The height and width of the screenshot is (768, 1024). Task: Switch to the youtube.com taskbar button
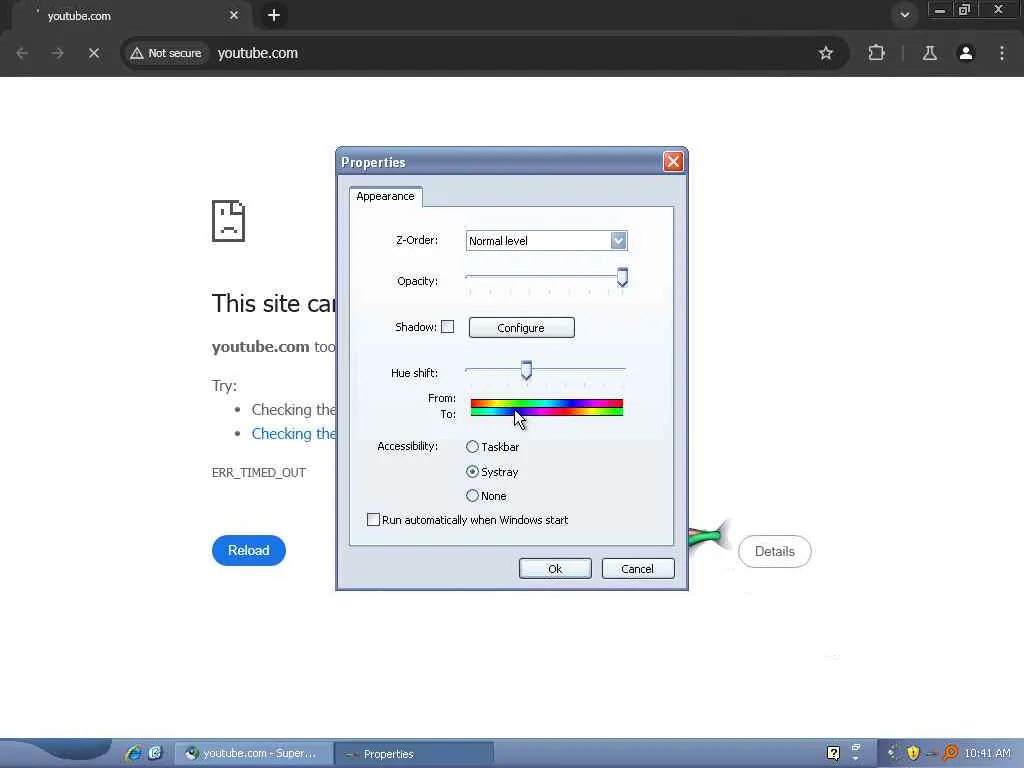pos(254,754)
